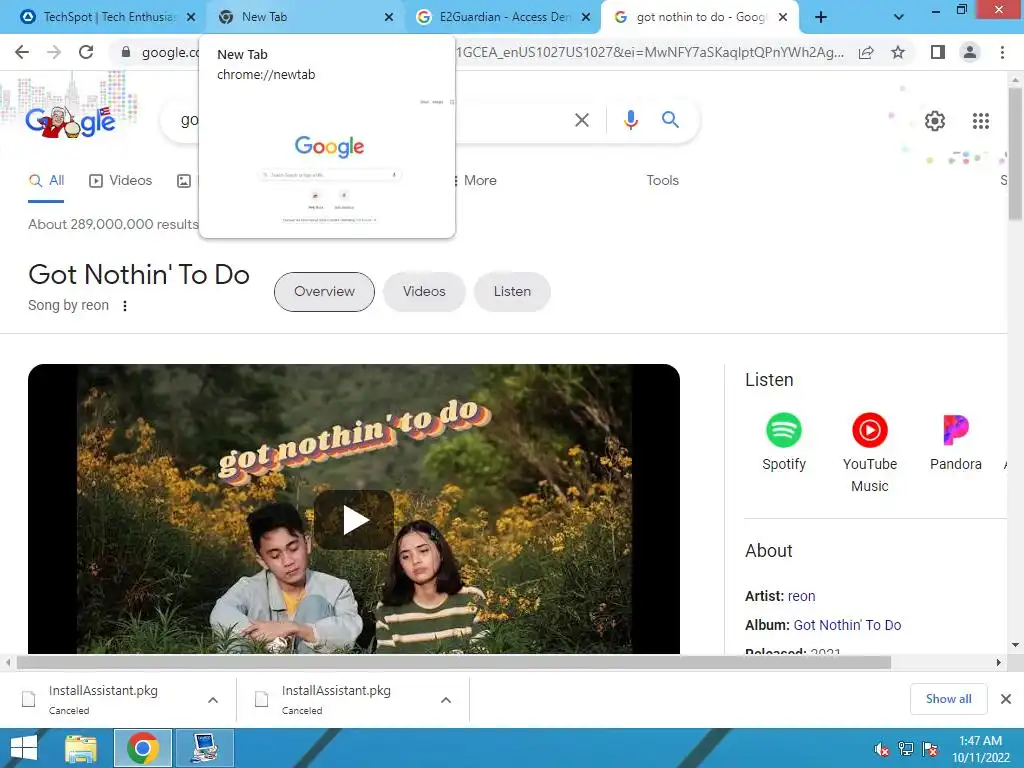Open the Chrome profile avatar
1024x768 pixels.
click(970, 52)
